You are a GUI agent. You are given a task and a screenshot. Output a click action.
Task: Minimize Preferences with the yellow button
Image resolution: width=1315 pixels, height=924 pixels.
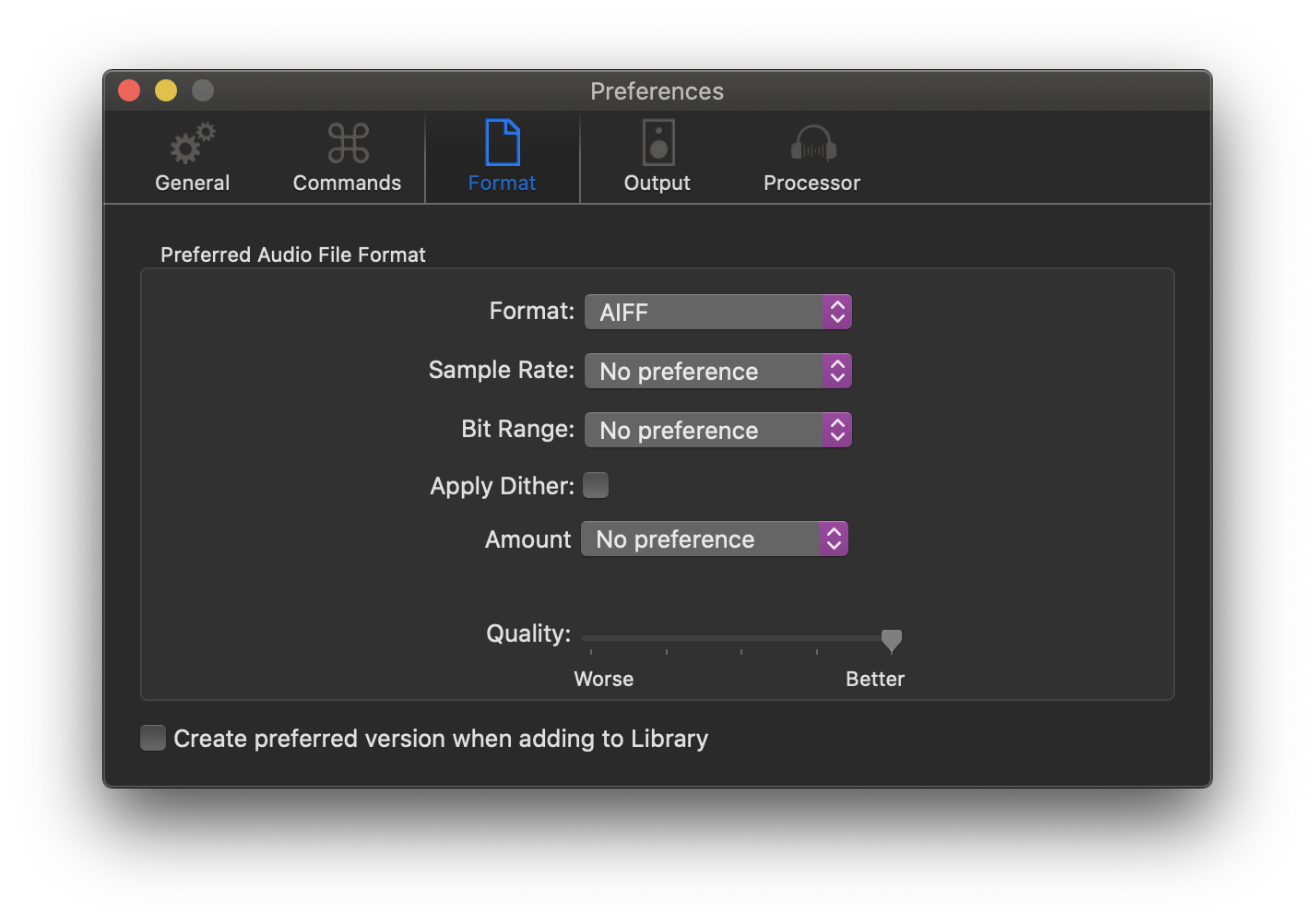(166, 90)
